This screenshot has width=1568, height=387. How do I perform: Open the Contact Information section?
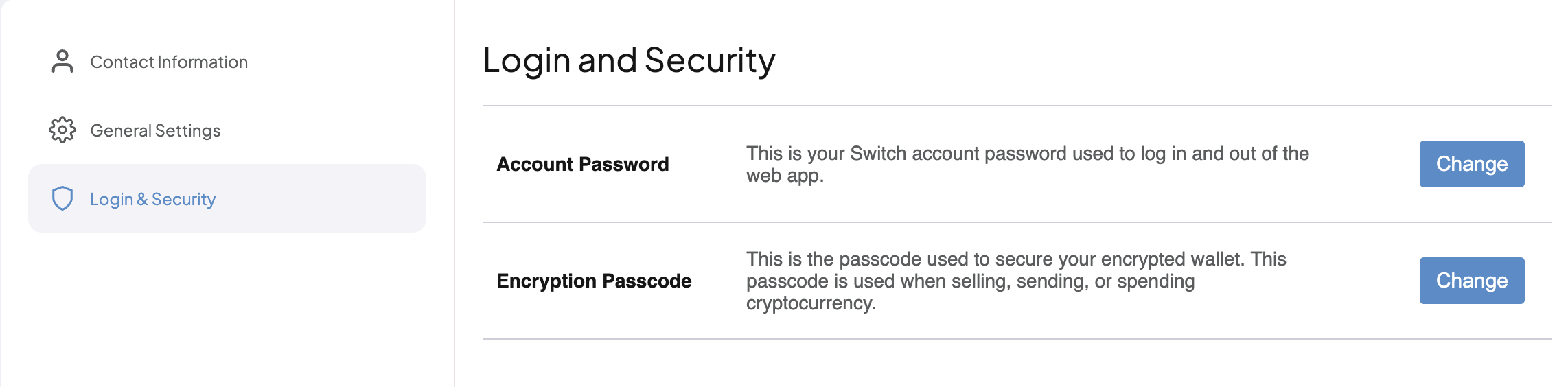169,62
